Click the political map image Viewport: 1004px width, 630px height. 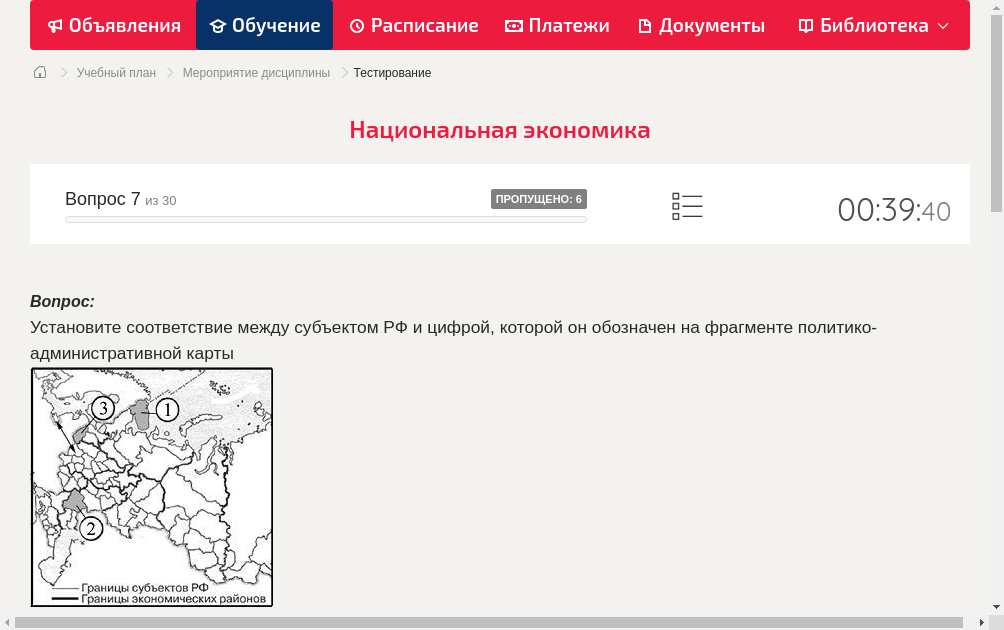151,487
